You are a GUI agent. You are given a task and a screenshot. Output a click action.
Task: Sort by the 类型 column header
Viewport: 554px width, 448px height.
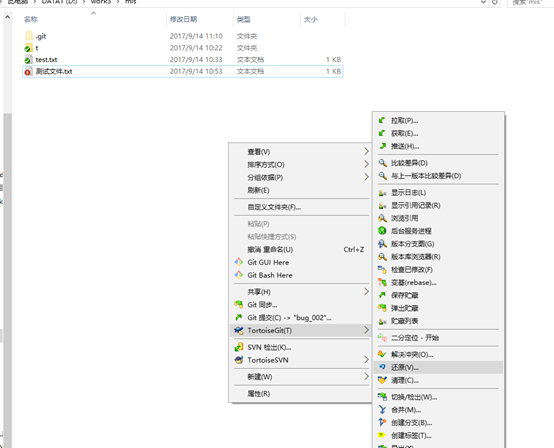tap(267, 19)
